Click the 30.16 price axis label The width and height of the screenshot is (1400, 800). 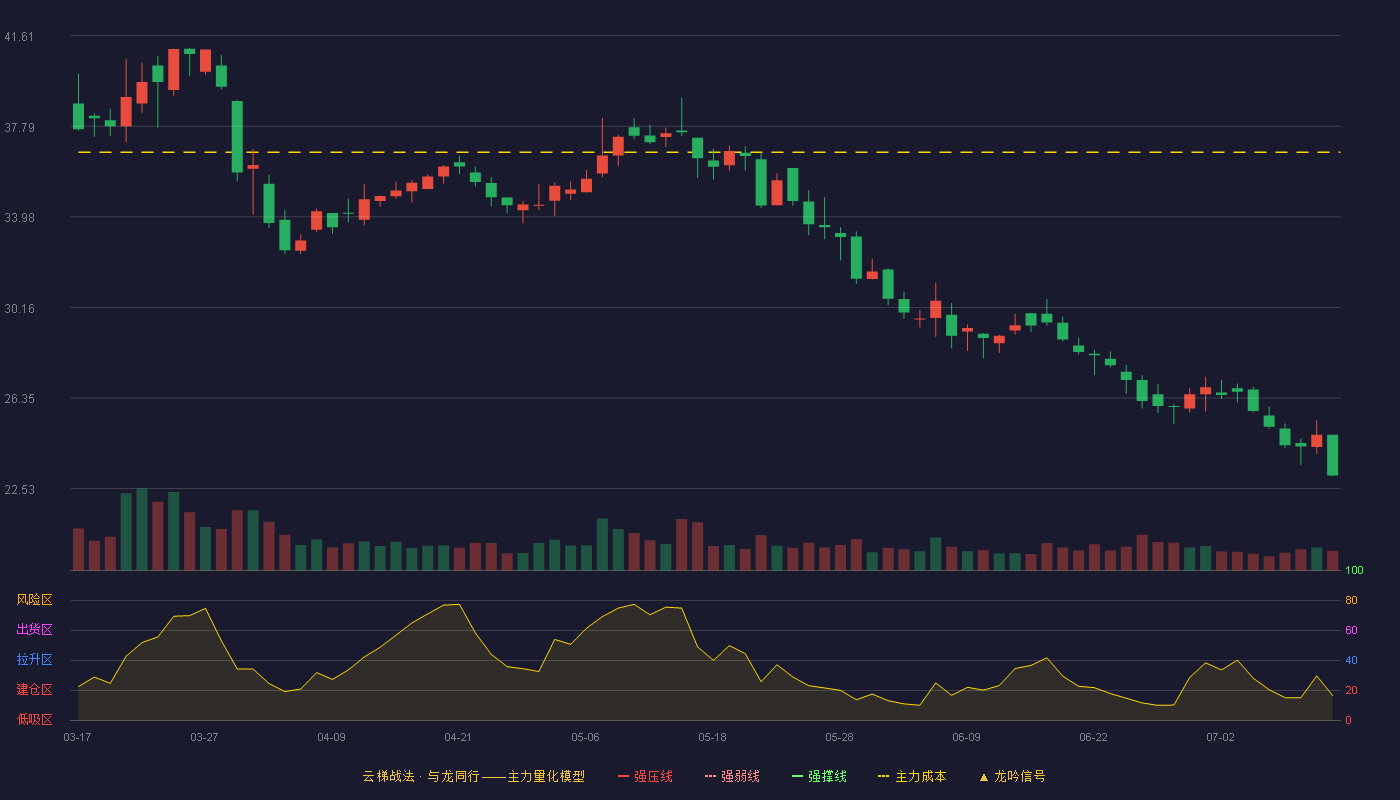click(19, 309)
